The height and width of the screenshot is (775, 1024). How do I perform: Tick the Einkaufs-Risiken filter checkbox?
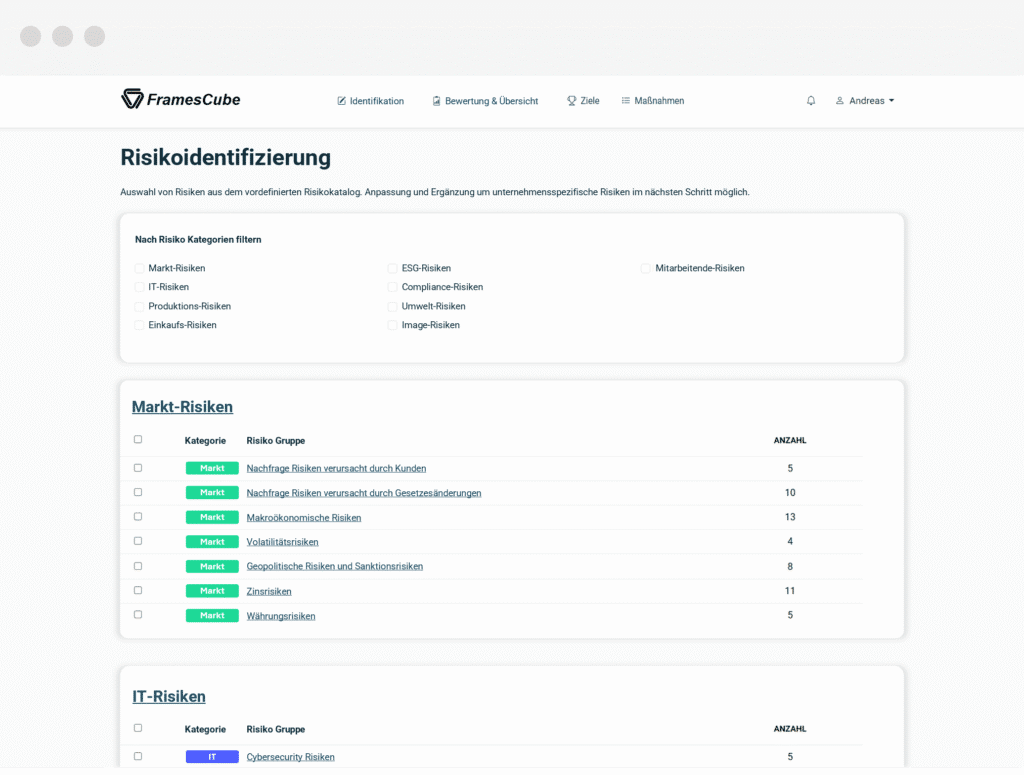coord(139,325)
